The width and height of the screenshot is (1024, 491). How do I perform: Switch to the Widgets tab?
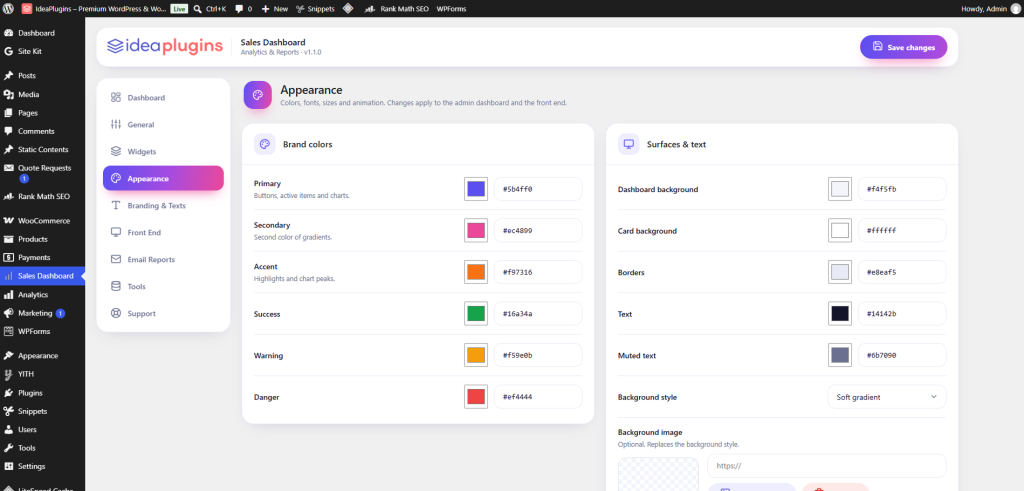(x=163, y=151)
